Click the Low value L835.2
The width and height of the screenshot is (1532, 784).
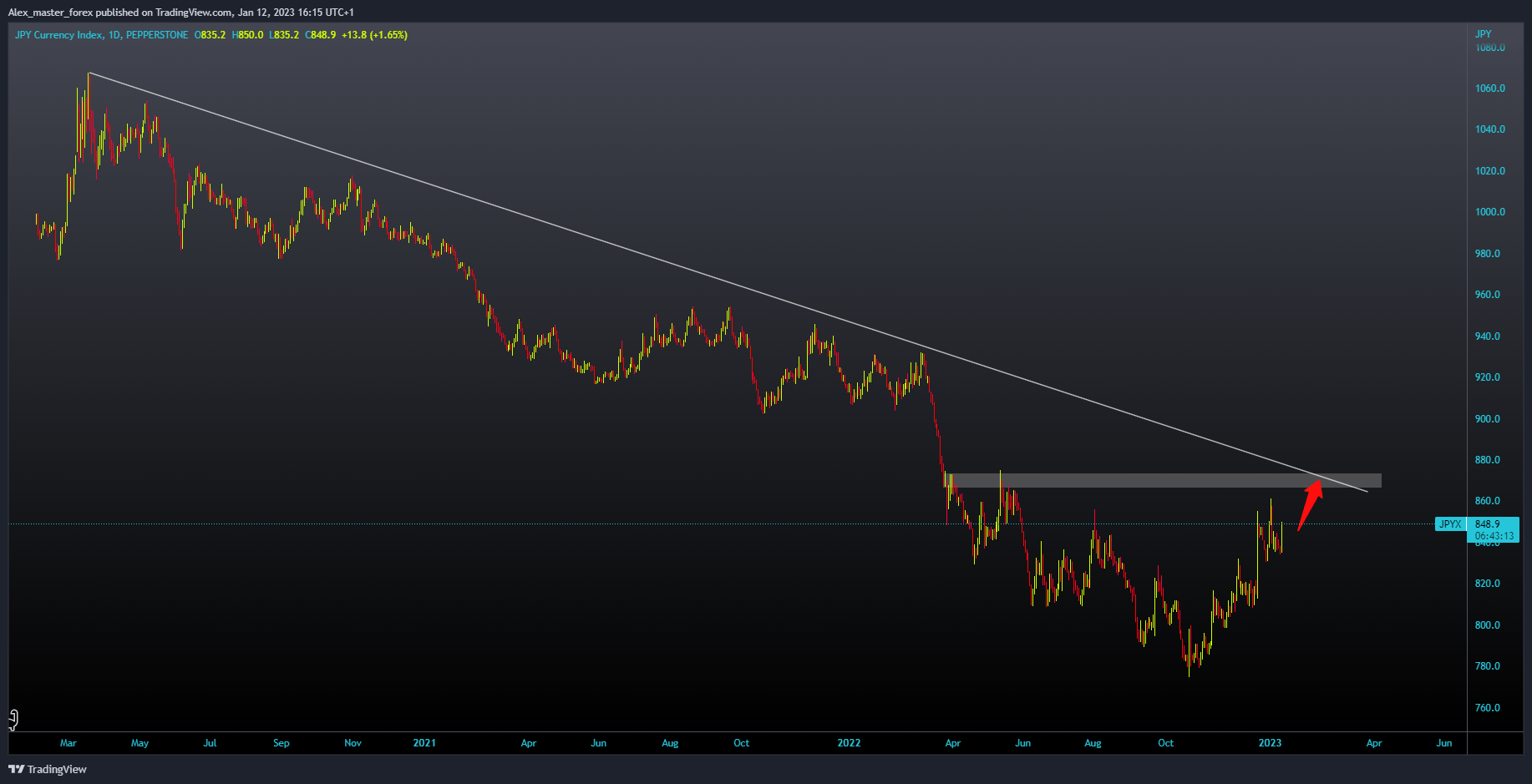(284, 35)
